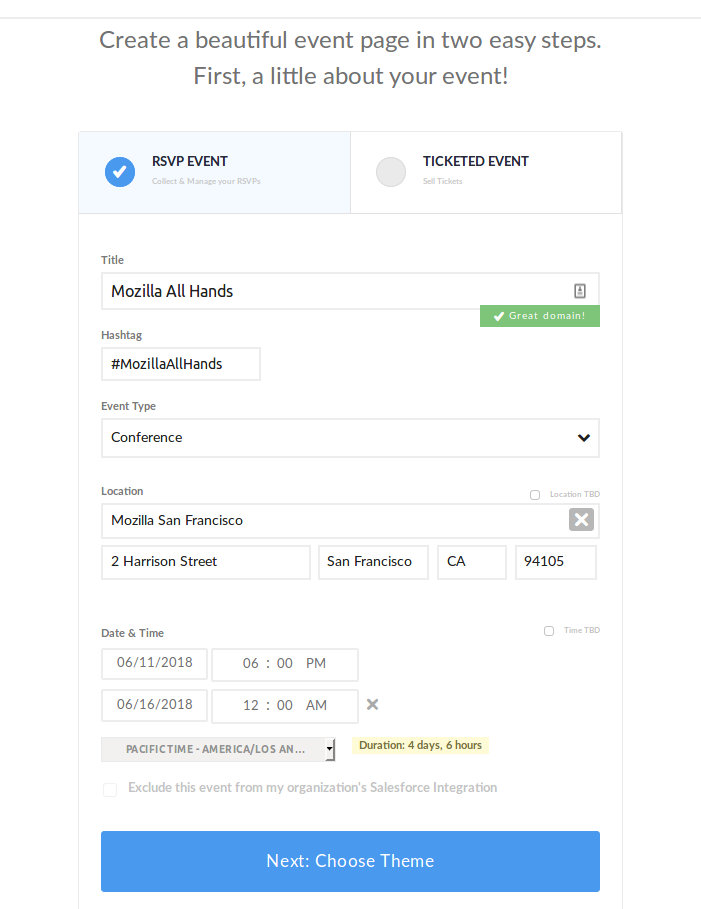Enable the Time TBD checkbox
Image resolution: width=701 pixels, height=909 pixels.
[x=549, y=631]
